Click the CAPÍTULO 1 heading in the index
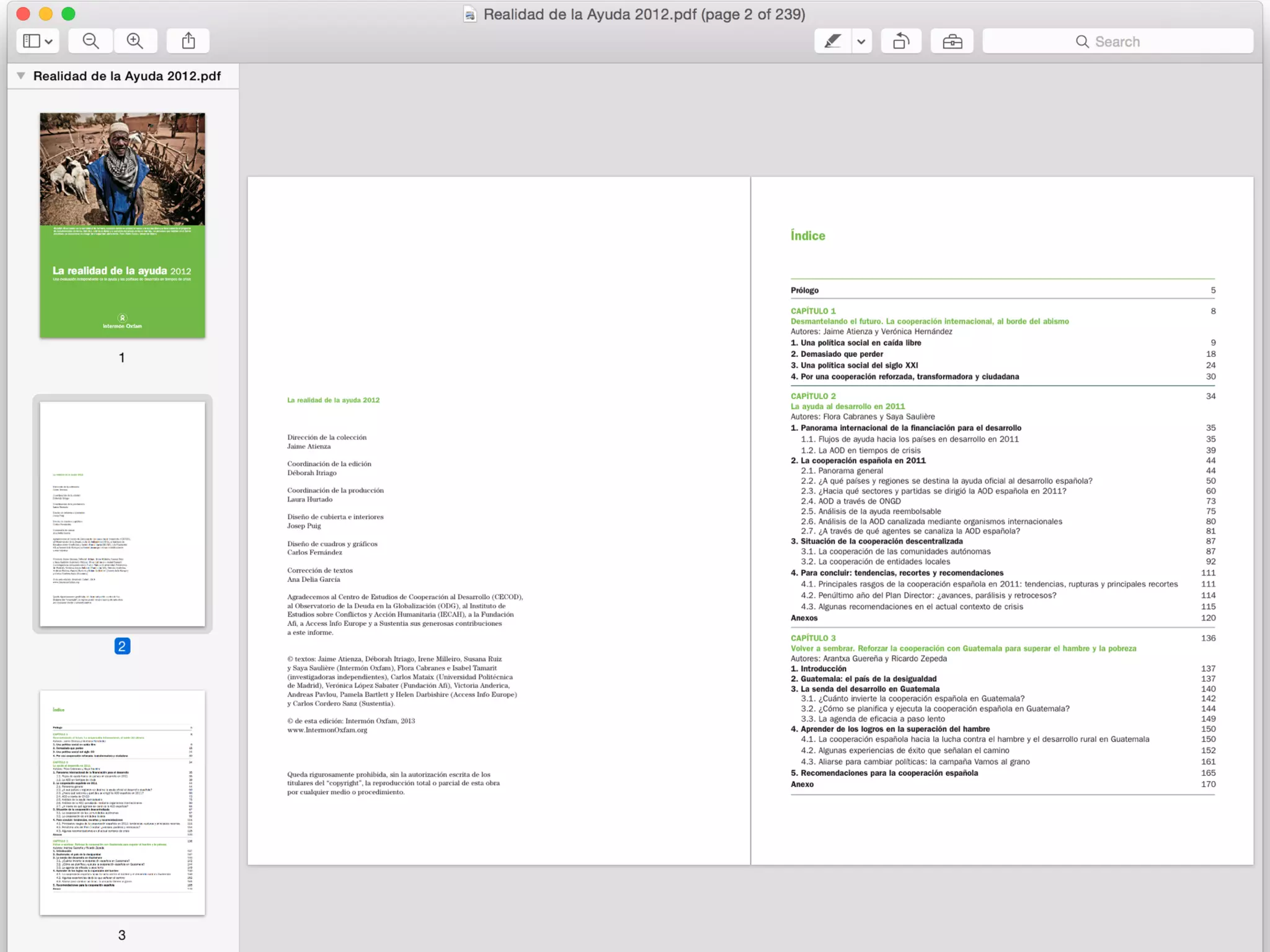 click(x=813, y=311)
